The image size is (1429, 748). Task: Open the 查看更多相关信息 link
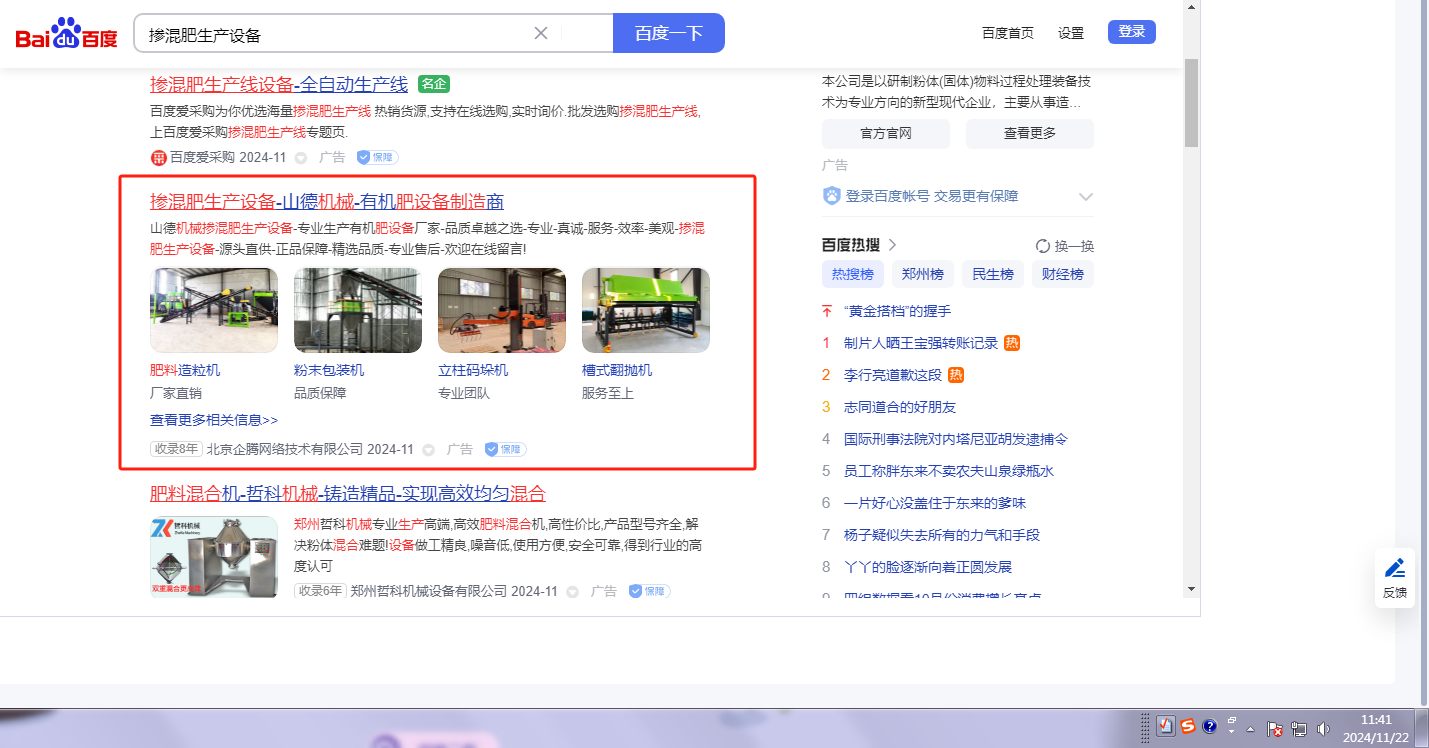tap(214, 420)
